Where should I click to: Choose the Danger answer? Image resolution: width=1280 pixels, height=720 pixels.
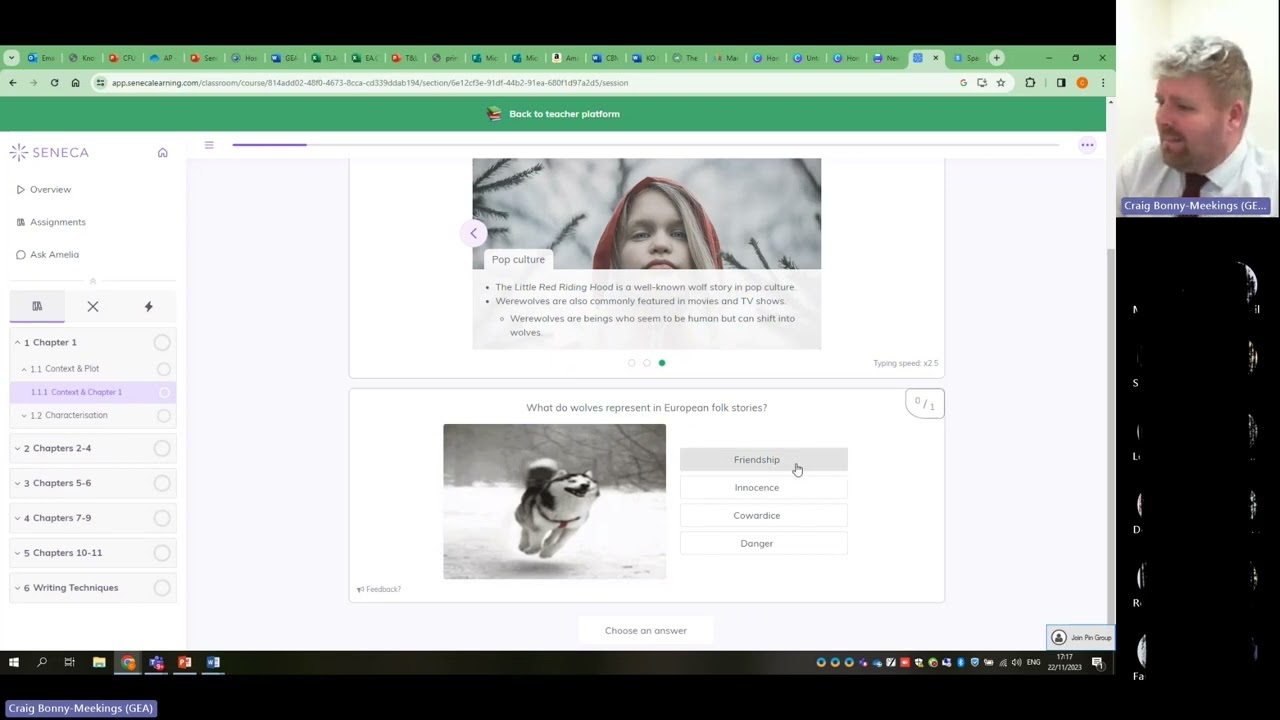click(764, 544)
